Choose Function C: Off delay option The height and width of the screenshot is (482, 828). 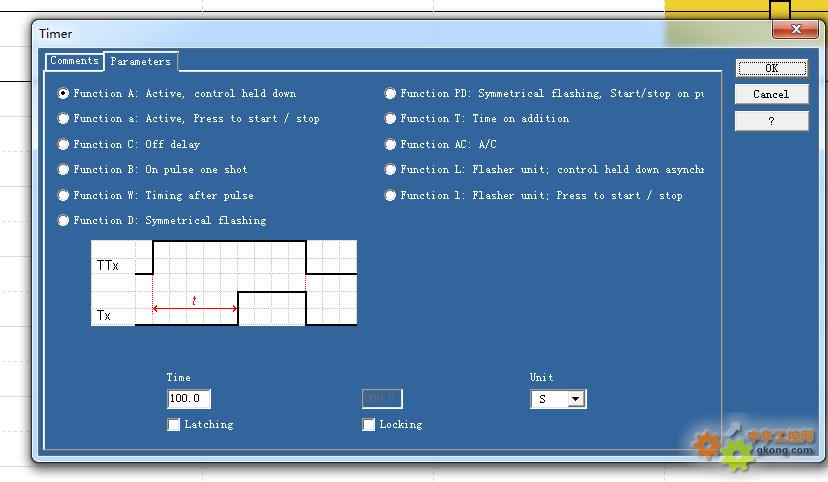point(64,144)
